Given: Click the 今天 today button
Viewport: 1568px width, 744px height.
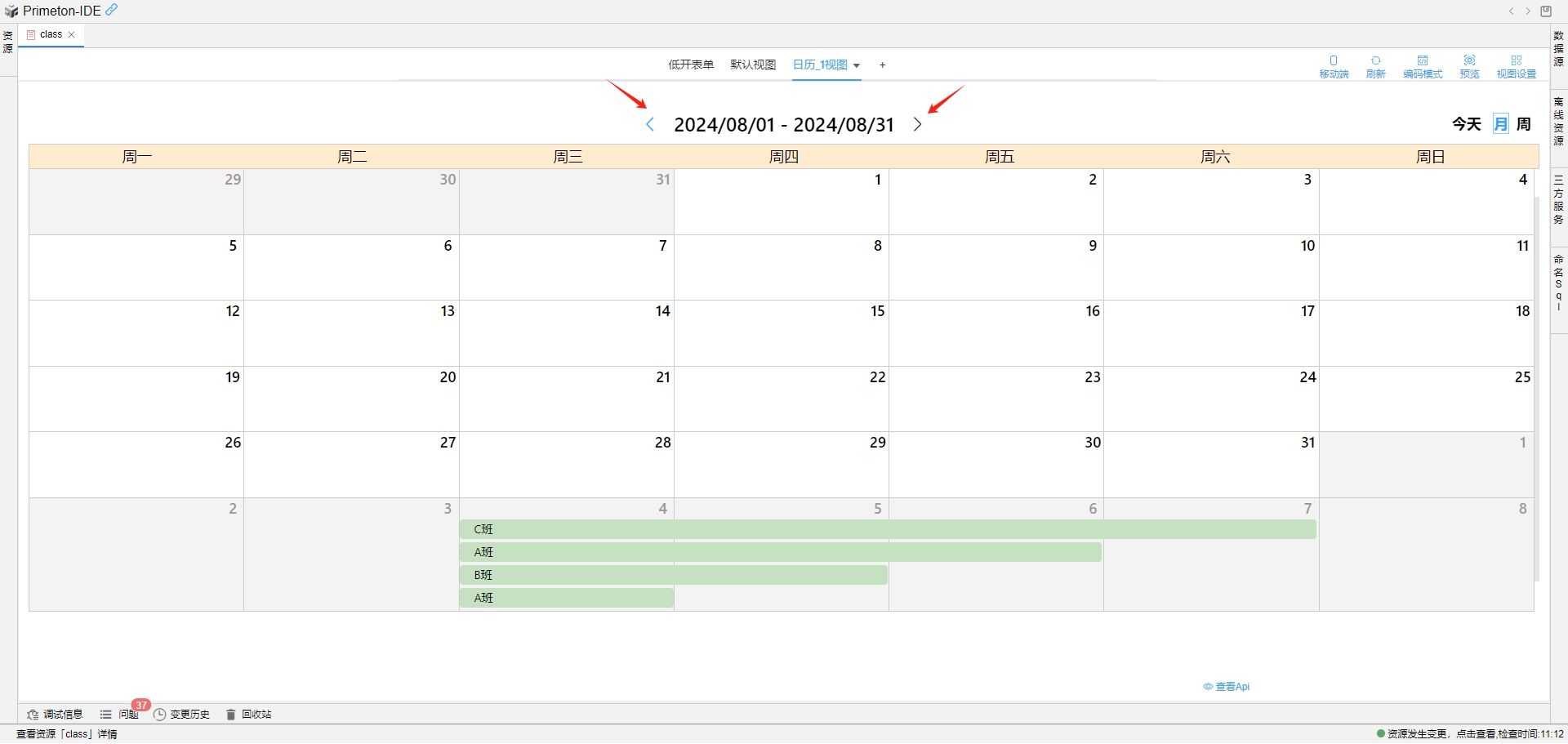Looking at the screenshot, I should (x=1467, y=123).
